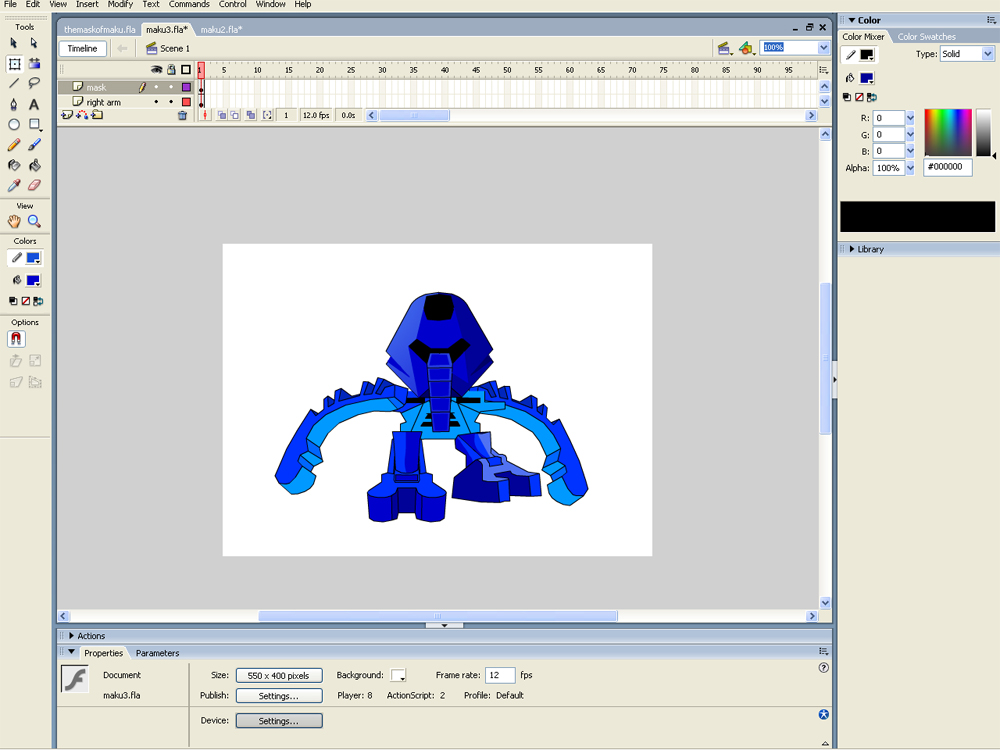Select the Lasso tool

pyautogui.click(x=34, y=84)
